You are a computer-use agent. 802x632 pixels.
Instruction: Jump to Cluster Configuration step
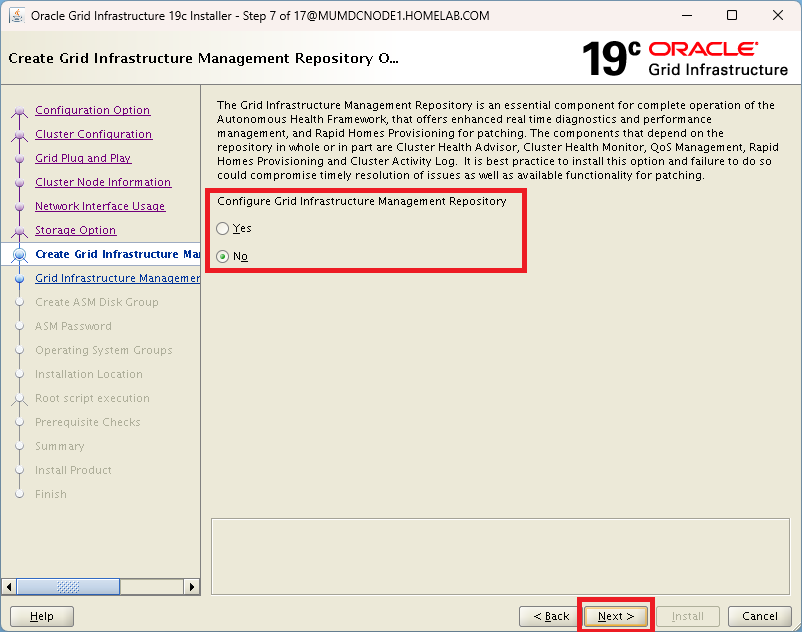click(x=94, y=135)
